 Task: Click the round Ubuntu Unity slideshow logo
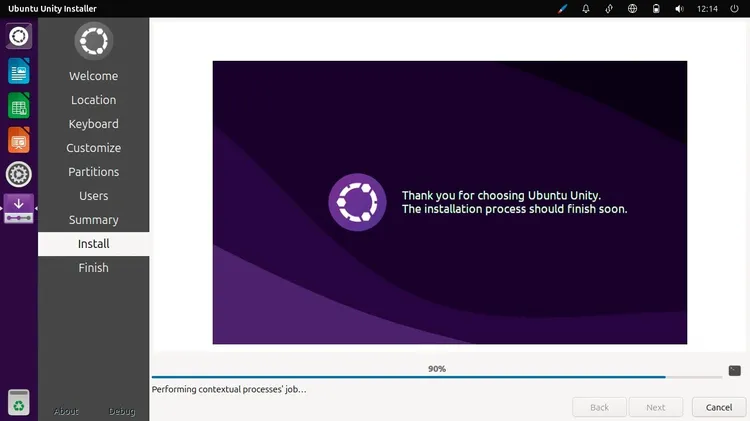(357, 202)
